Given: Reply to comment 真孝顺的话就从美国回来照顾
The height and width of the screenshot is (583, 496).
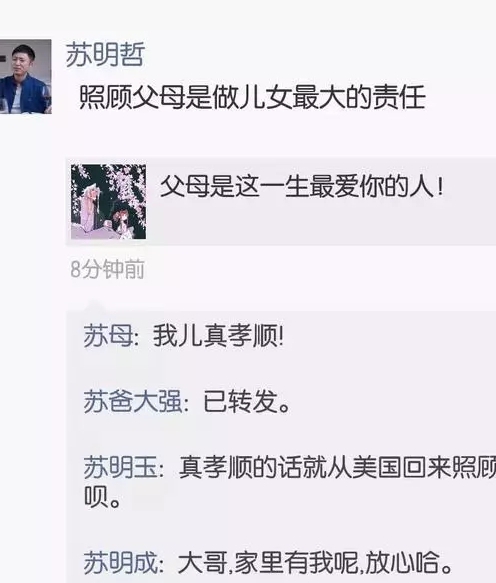Looking at the screenshot, I should pos(337,467).
